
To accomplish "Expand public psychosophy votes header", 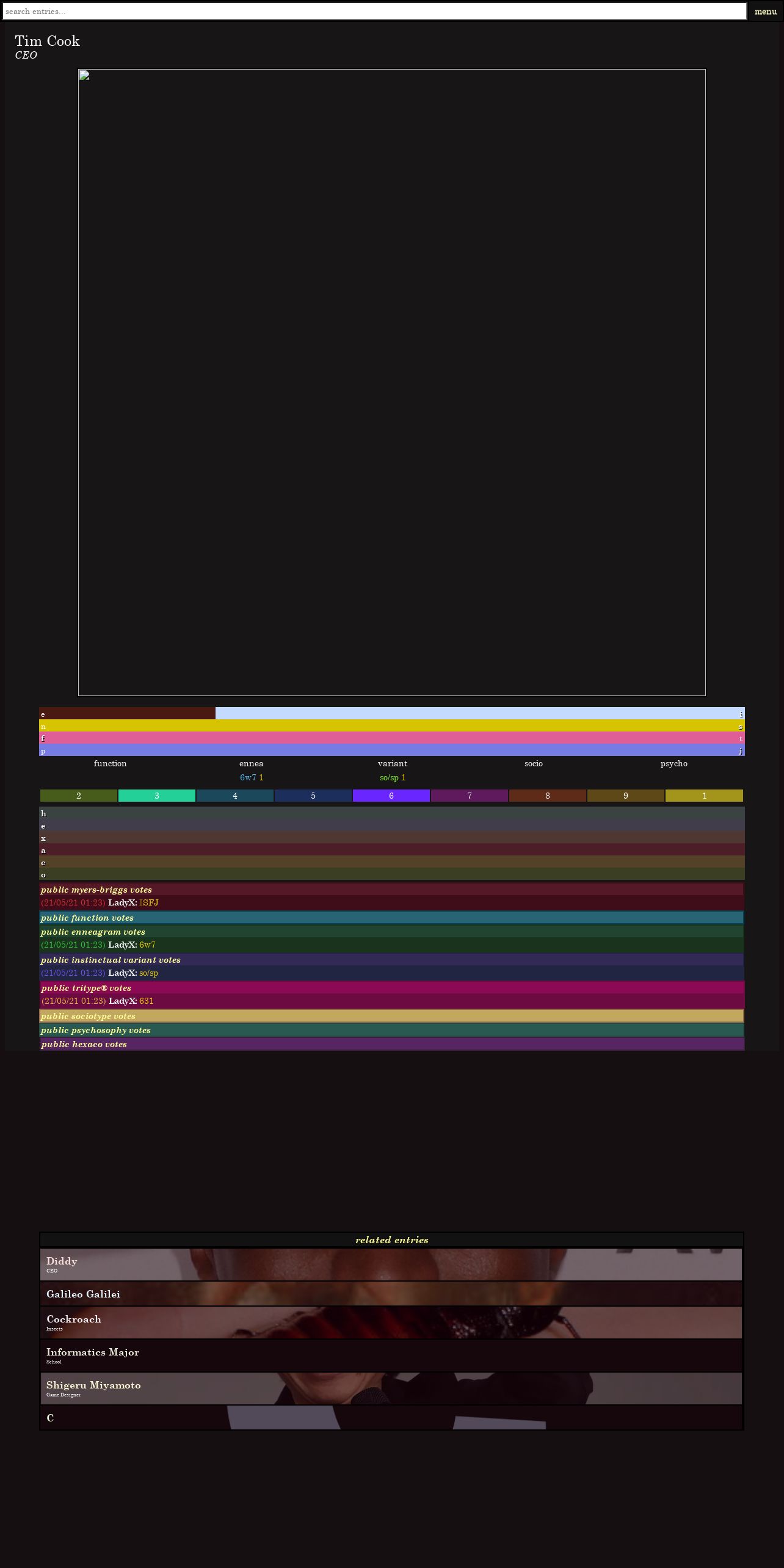I will (392, 1030).
